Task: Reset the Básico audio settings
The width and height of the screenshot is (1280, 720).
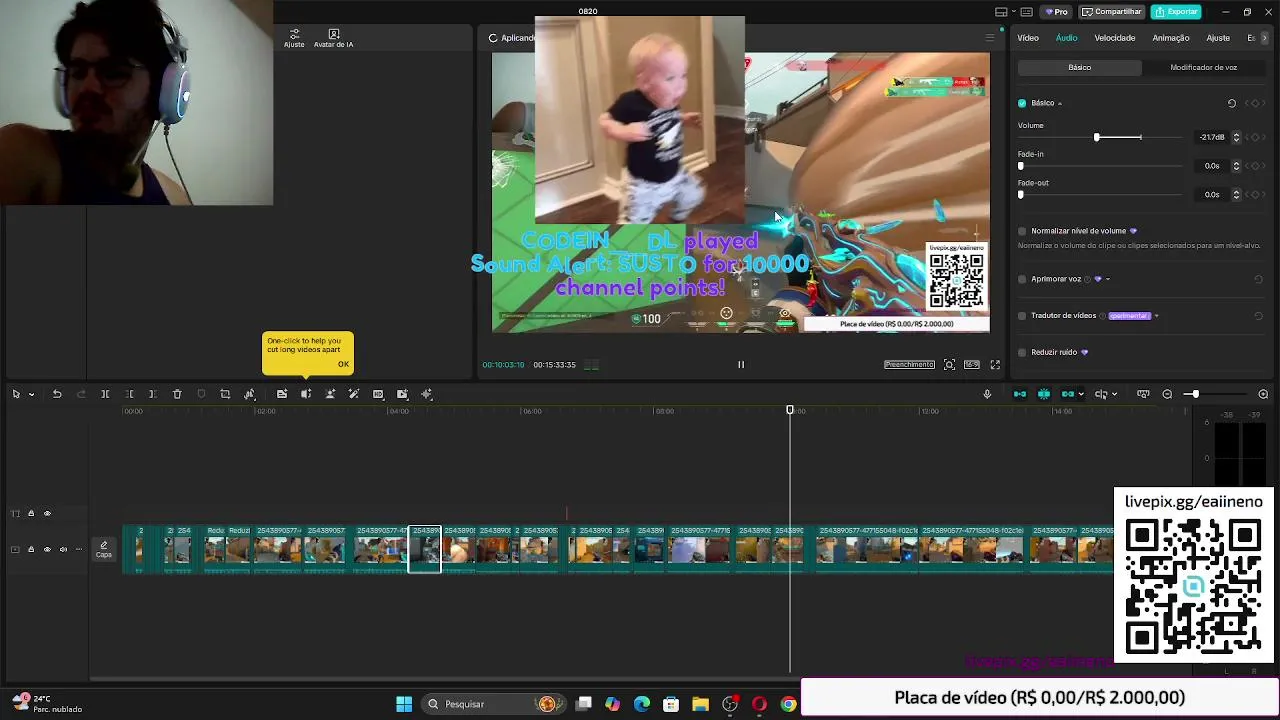Action: (1232, 103)
